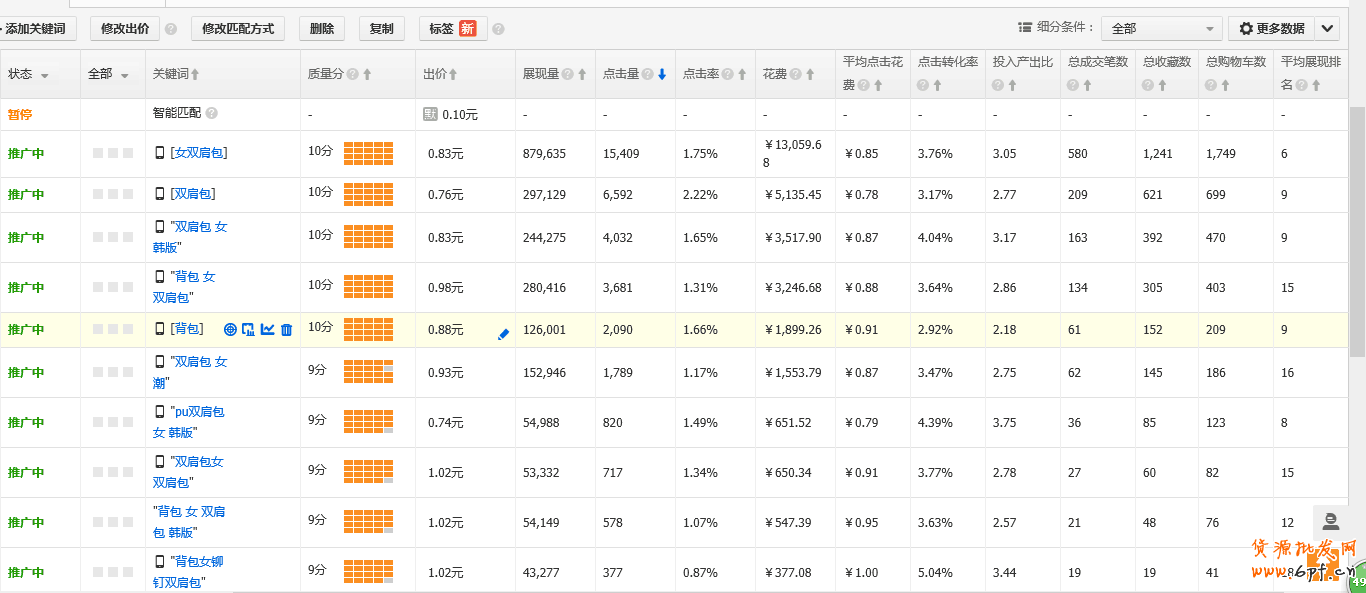Expand the 全部 column filter dropdown in table header
The width and height of the screenshot is (1366, 593).
tap(125, 75)
